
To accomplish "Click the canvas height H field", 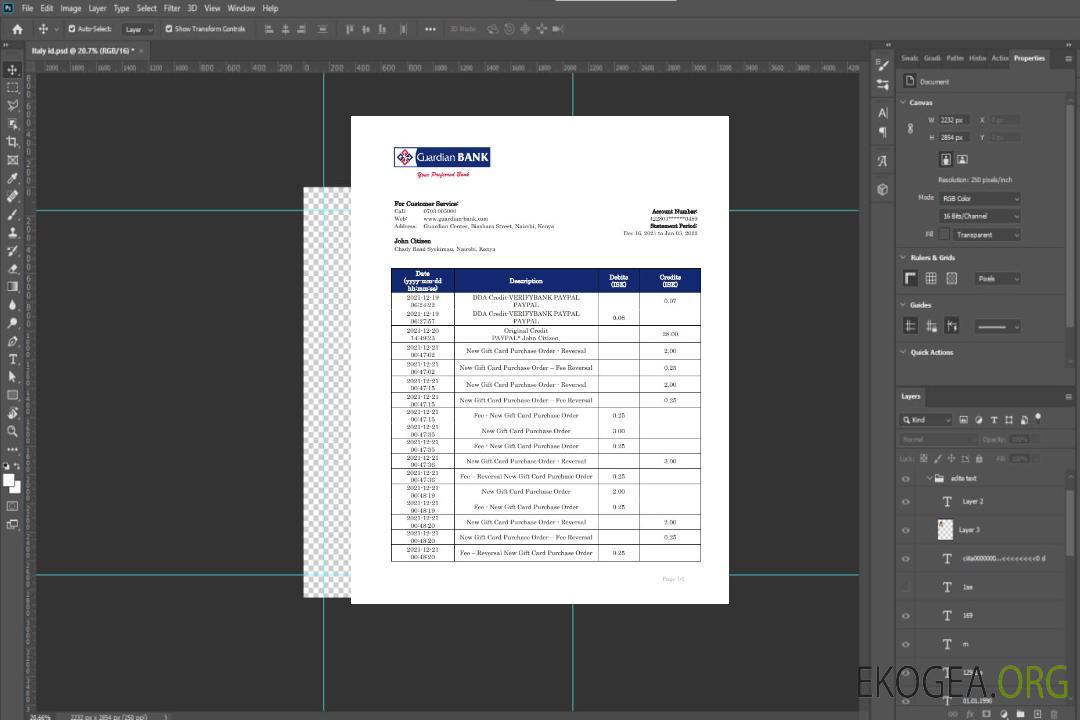I will pyautogui.click(x=955, y=137).
